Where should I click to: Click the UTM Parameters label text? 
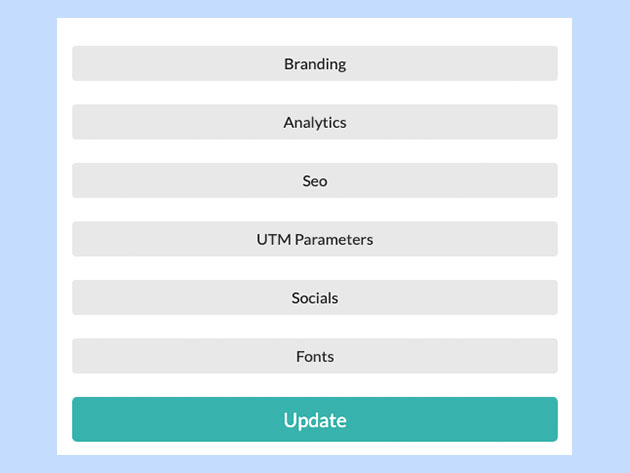314,239
